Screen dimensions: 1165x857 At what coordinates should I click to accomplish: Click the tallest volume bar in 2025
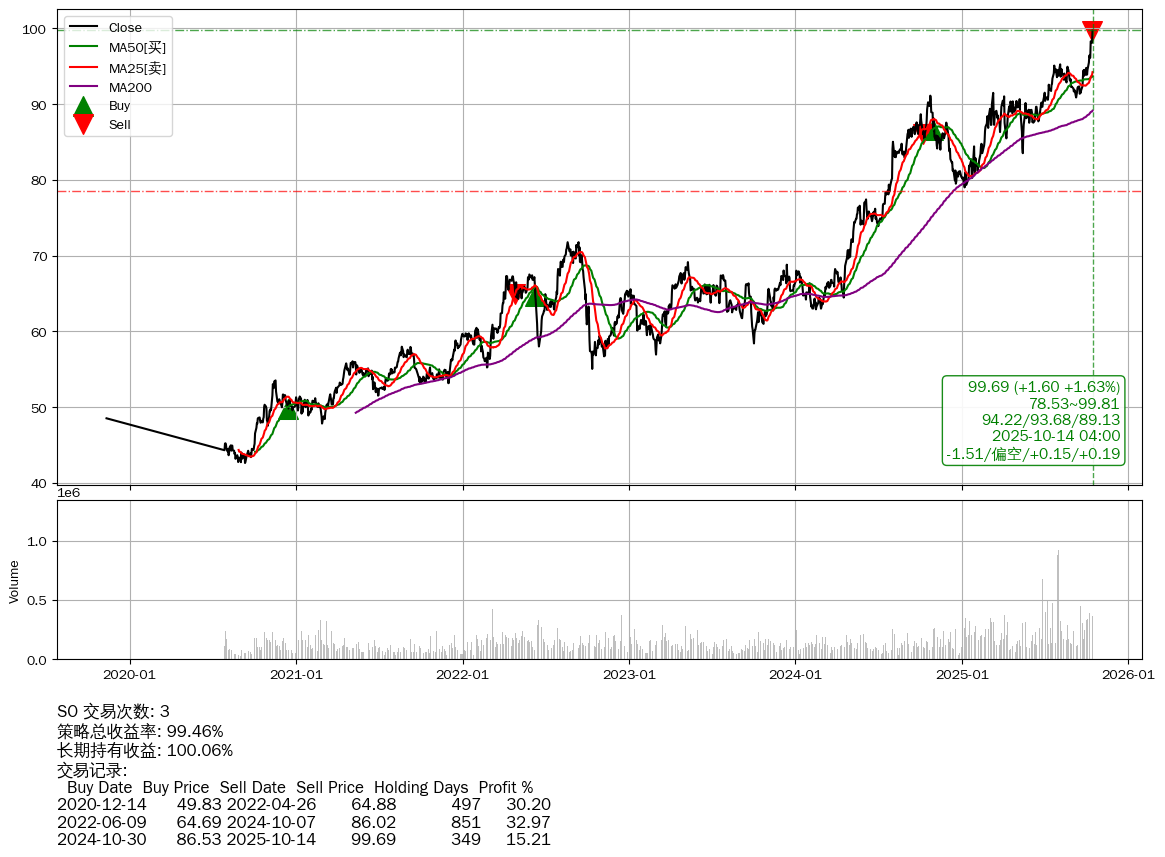[1058, 605]
